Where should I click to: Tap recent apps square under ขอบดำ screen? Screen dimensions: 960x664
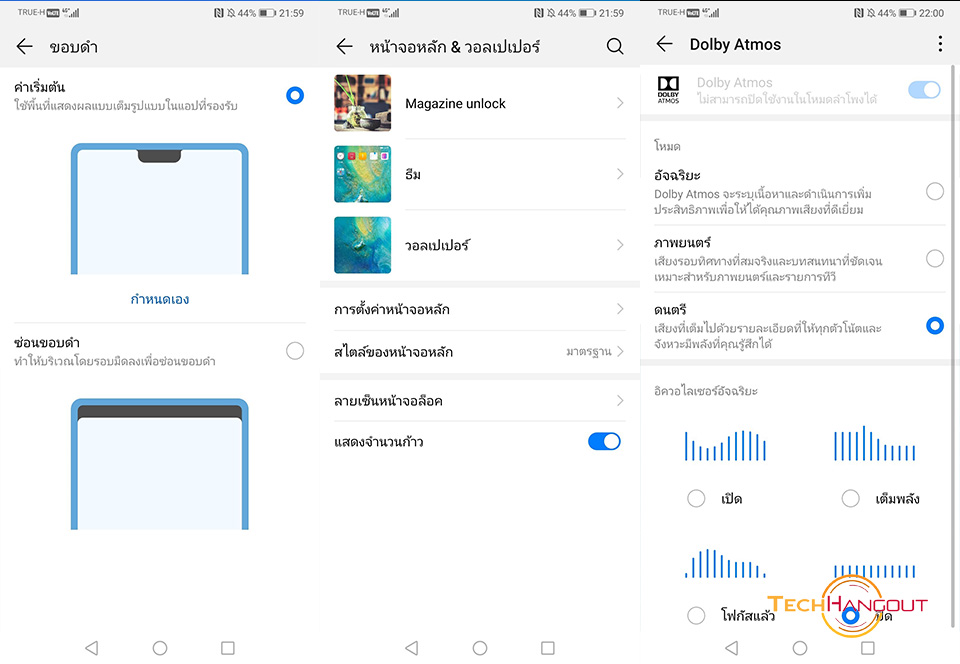pos(228,647)
